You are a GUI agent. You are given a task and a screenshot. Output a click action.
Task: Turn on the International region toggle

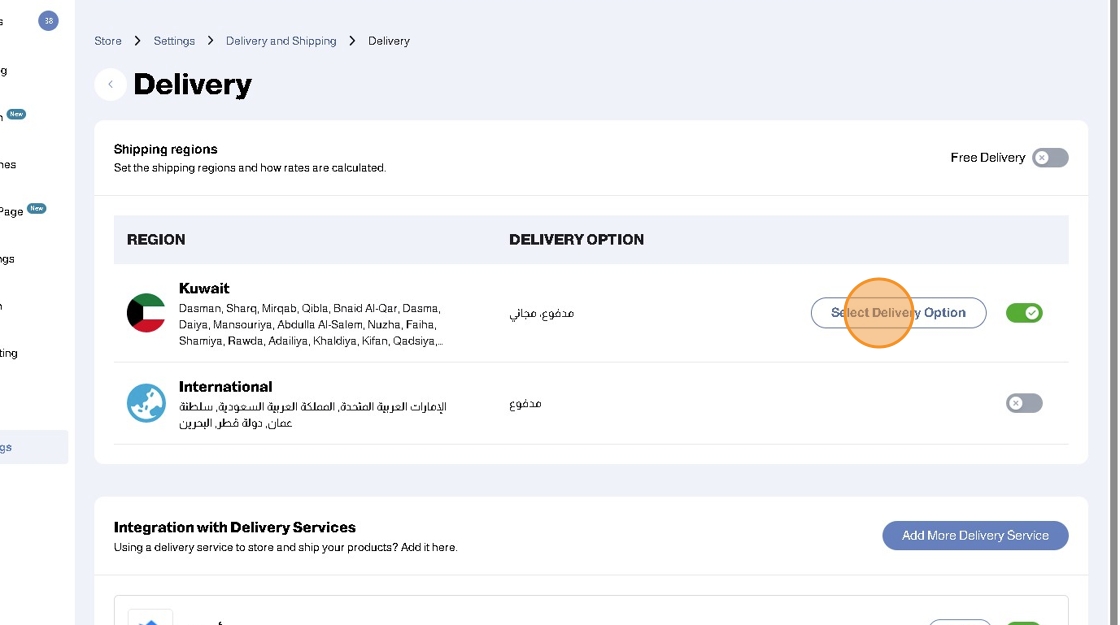click(1024, 403)
